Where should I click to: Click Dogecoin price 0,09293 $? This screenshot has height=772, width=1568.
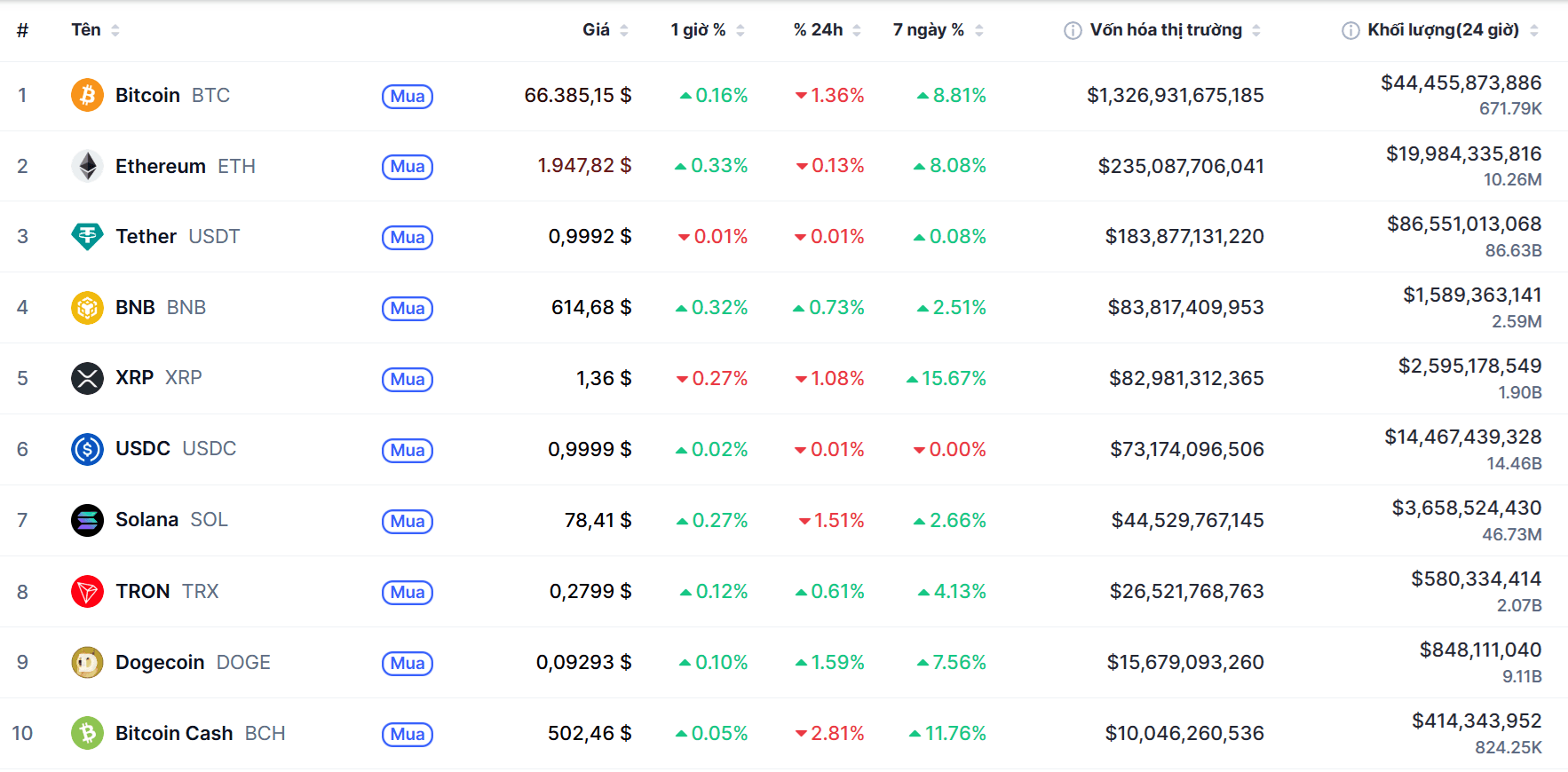584,662
